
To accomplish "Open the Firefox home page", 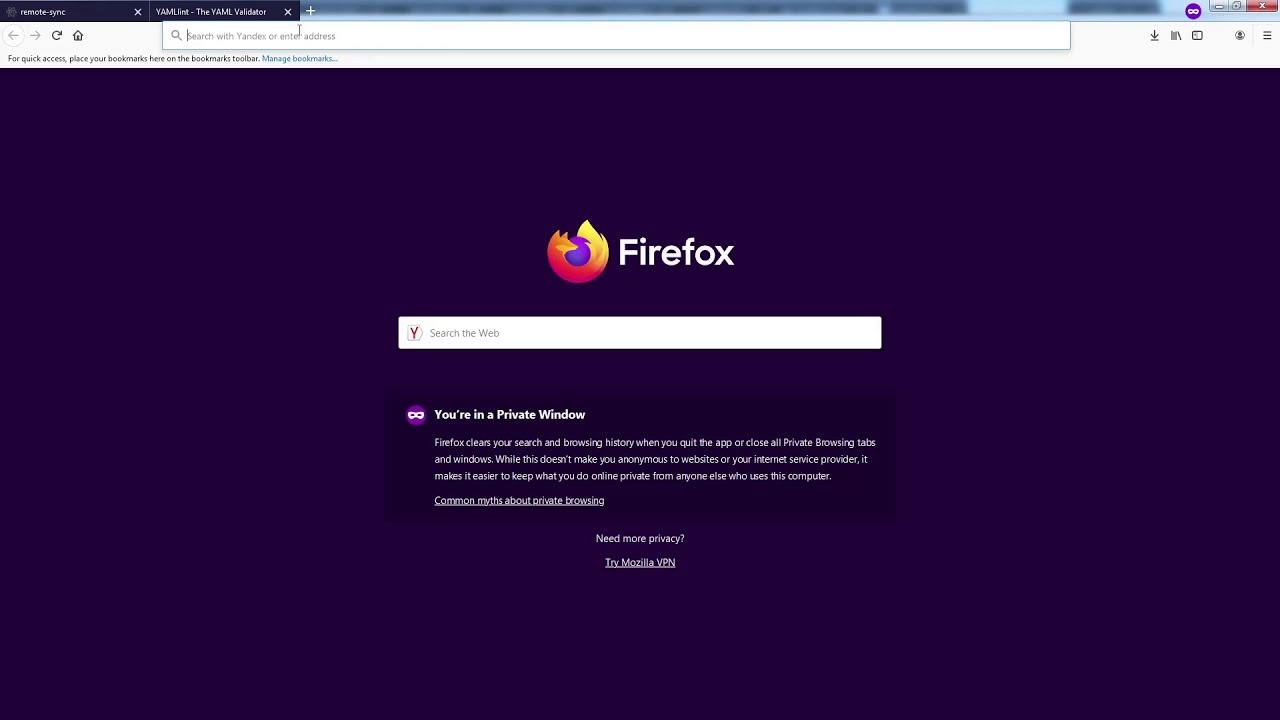I will click(x=78, y=36).
